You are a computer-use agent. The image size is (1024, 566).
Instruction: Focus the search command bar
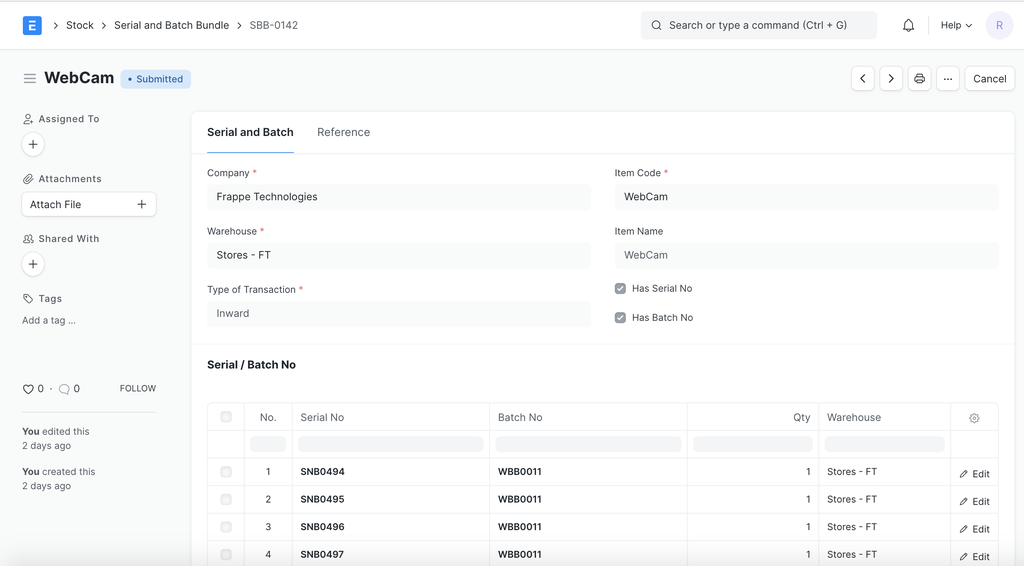click(759, 25)
